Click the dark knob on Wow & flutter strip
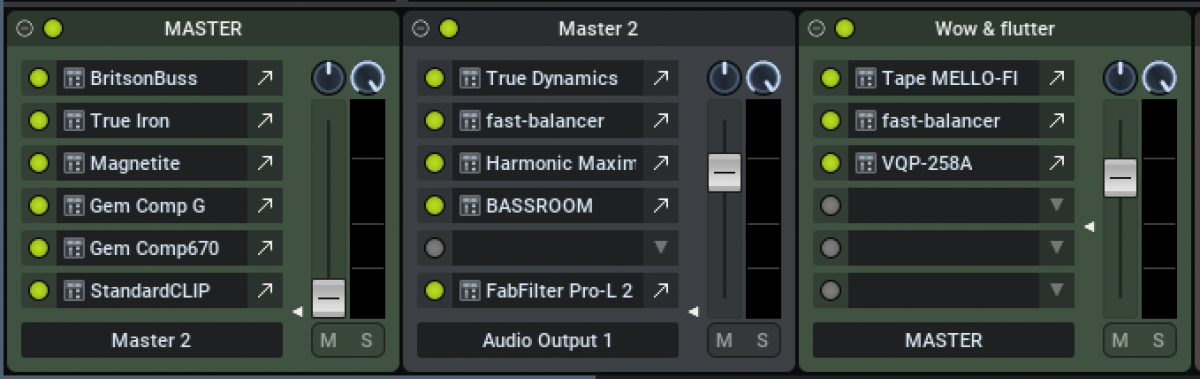Screen dimensions: 1200x379 tap(1120, 77)
